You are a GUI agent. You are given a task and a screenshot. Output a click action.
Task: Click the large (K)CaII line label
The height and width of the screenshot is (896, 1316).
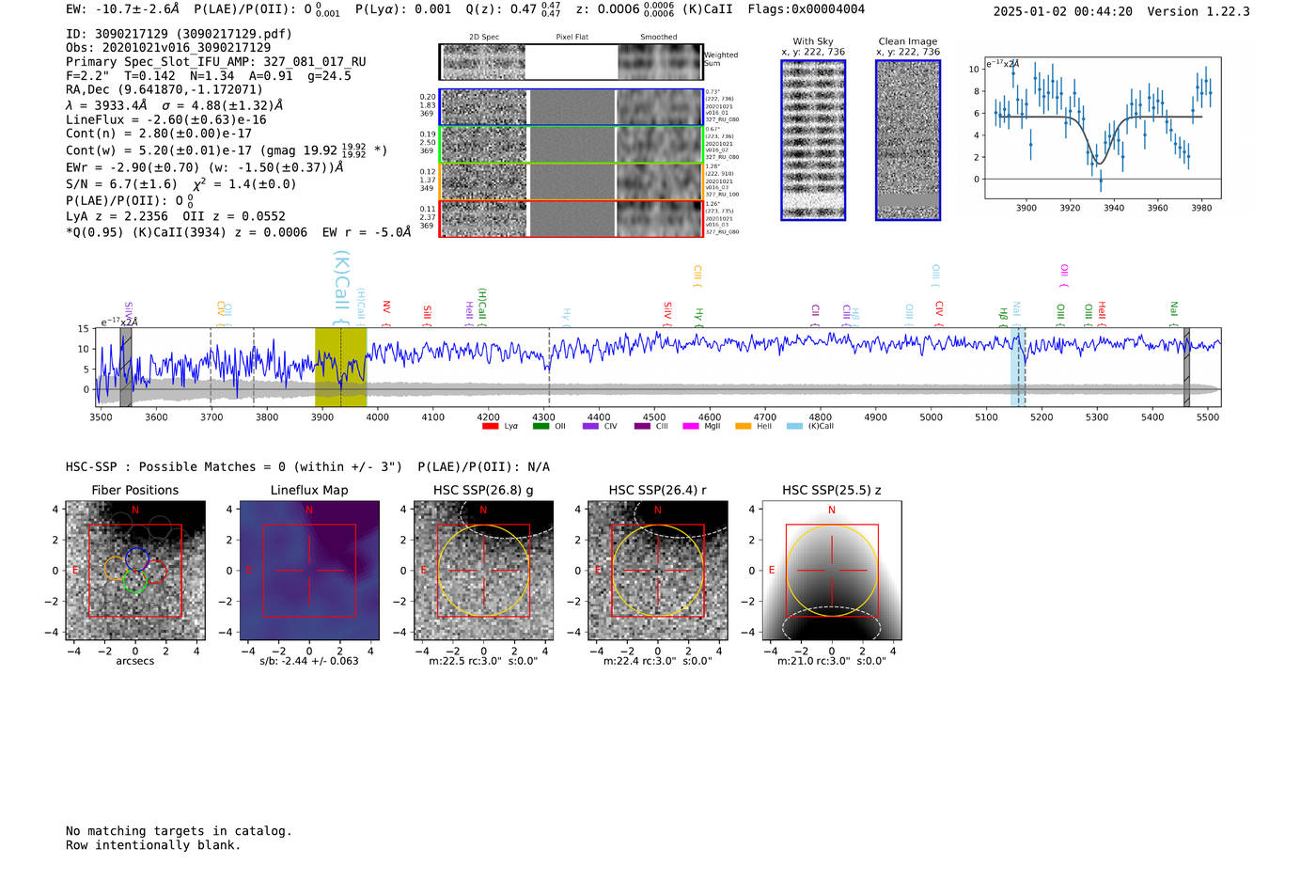coord(341,289)
